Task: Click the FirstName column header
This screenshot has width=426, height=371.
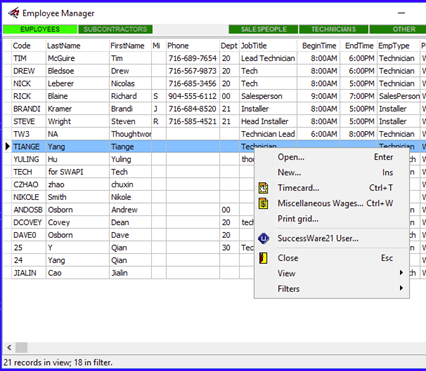Action: 130,46
